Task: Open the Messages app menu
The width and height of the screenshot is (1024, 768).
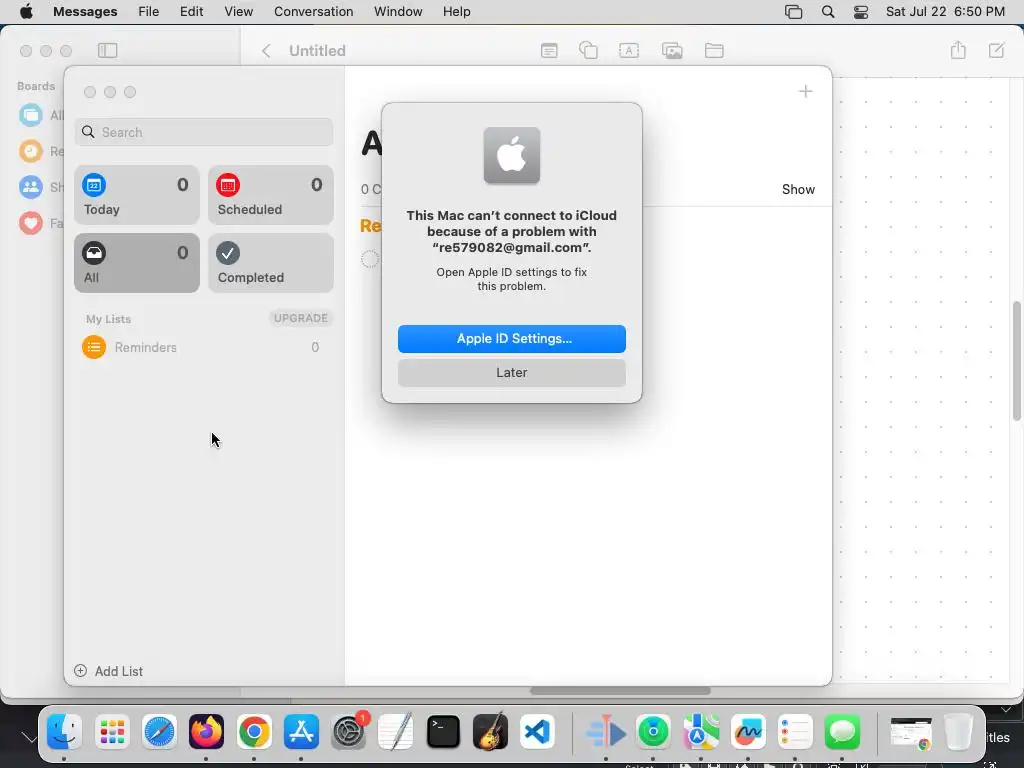Action: click(85, 12)
